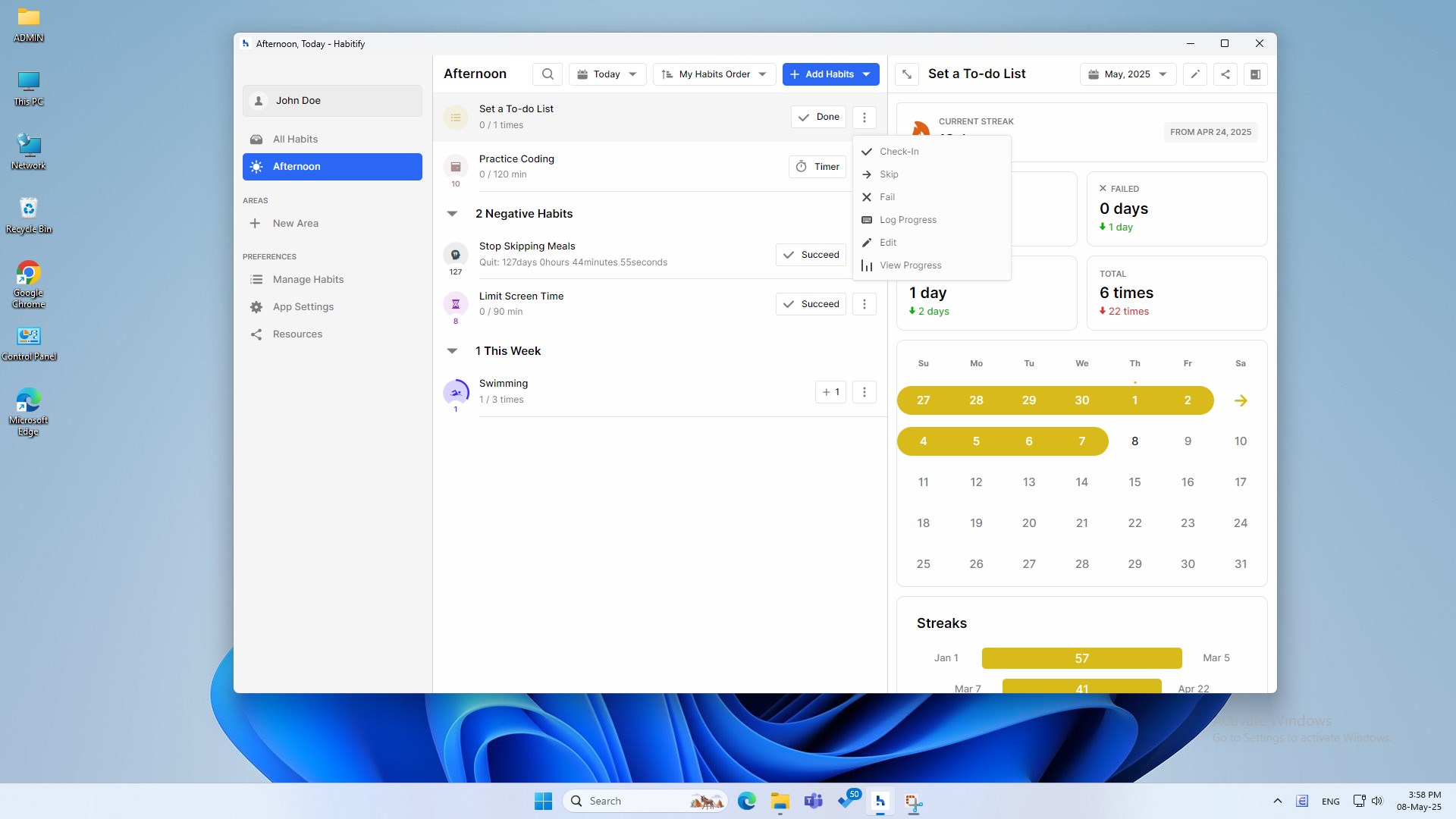Toggle the side panel layout icon

point(1256,74)
